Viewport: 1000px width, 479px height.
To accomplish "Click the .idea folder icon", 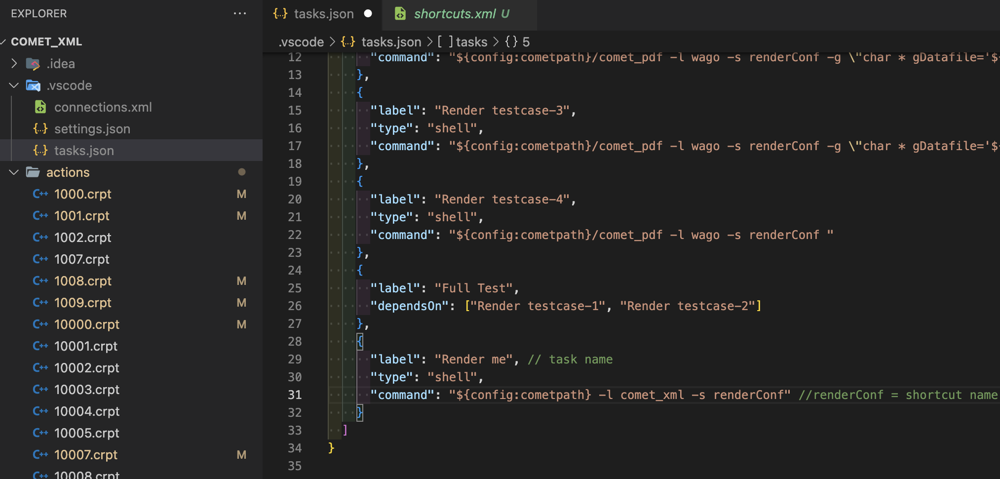I will point(33,64).
